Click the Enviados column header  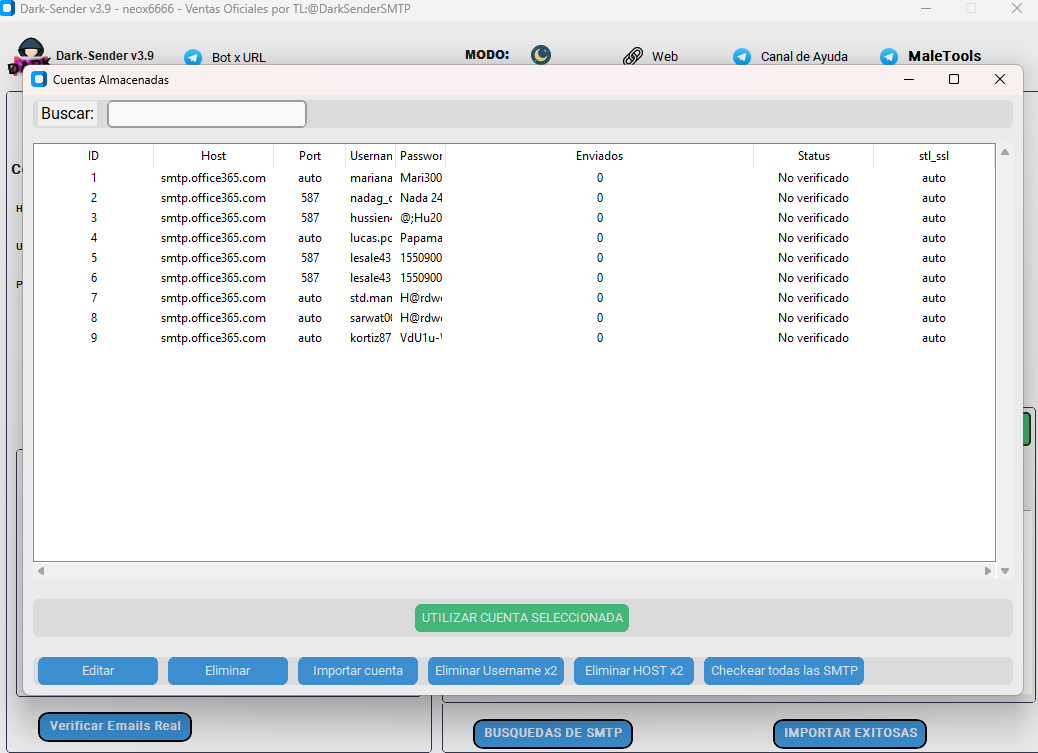coord(599,156)
